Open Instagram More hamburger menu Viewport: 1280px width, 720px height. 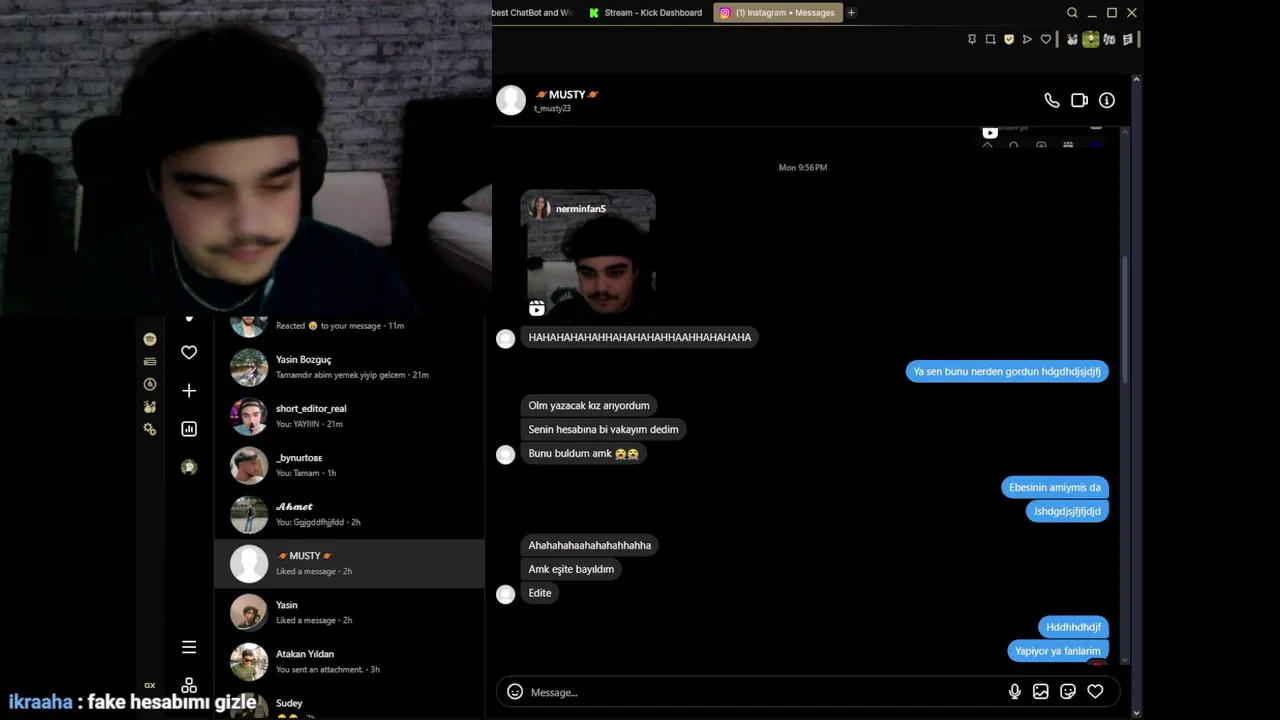point(189,647)
